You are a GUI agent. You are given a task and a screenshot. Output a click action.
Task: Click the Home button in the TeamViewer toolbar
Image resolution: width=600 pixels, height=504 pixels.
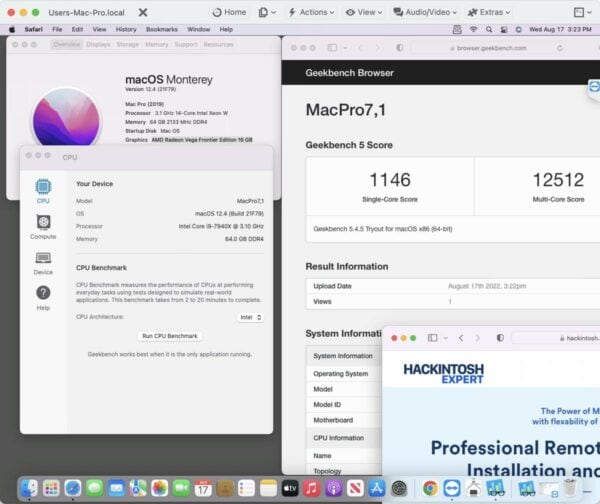point(229,12)
